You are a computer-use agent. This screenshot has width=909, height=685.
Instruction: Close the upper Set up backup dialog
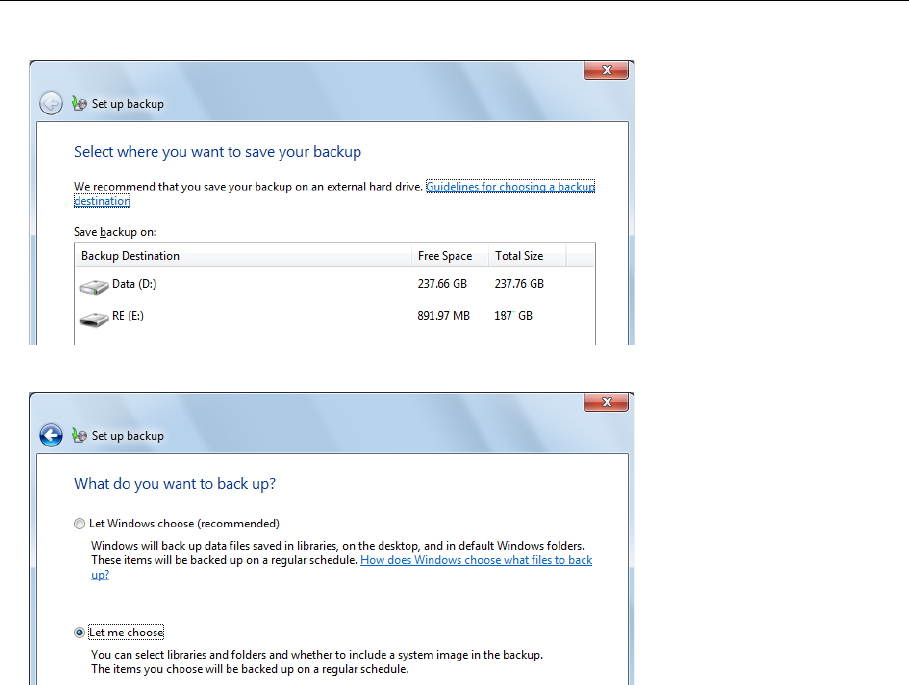coord(606,70)
